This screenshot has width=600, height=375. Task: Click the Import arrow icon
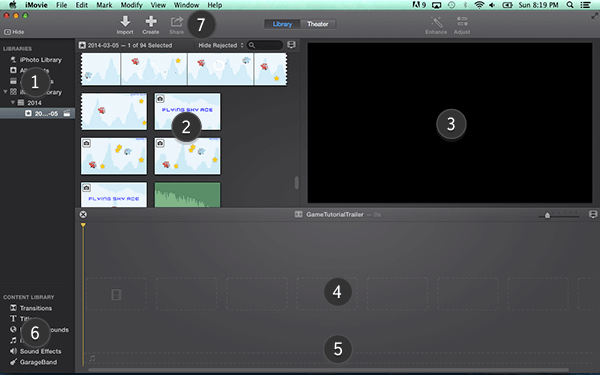click(125, 21)
